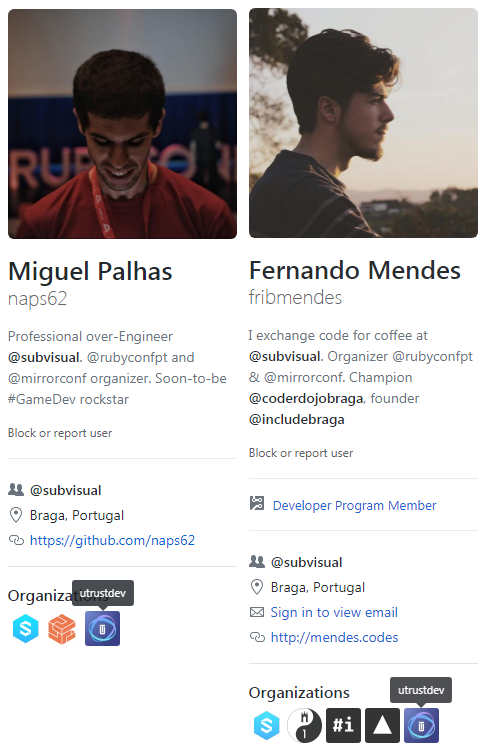This screenshot has height=756, width=490.
Task: Open Fernando's utrustdev organization avatar
Action: point(422,725)
